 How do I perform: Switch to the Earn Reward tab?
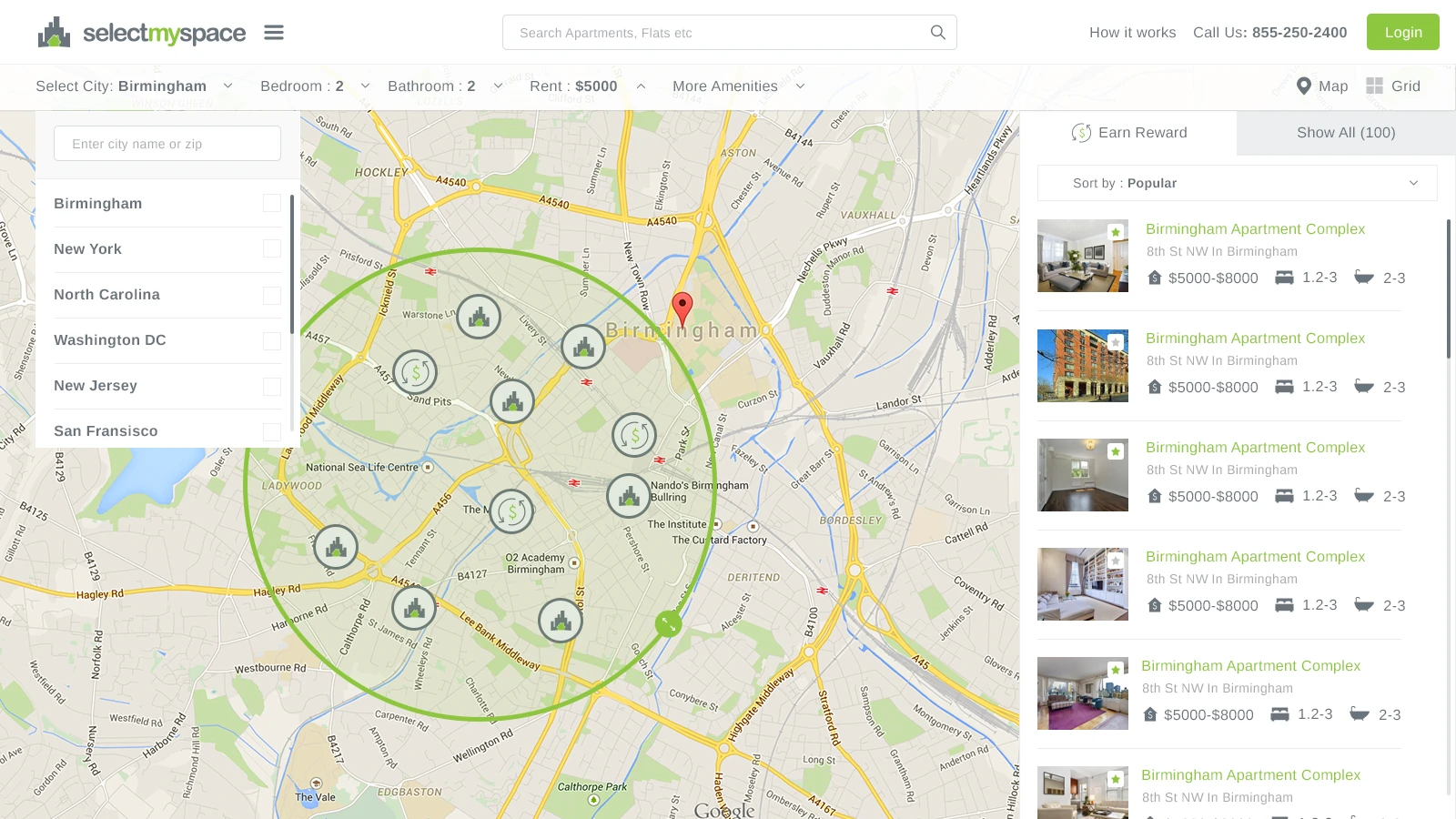pyautogui.click(x=1128, y=133)
